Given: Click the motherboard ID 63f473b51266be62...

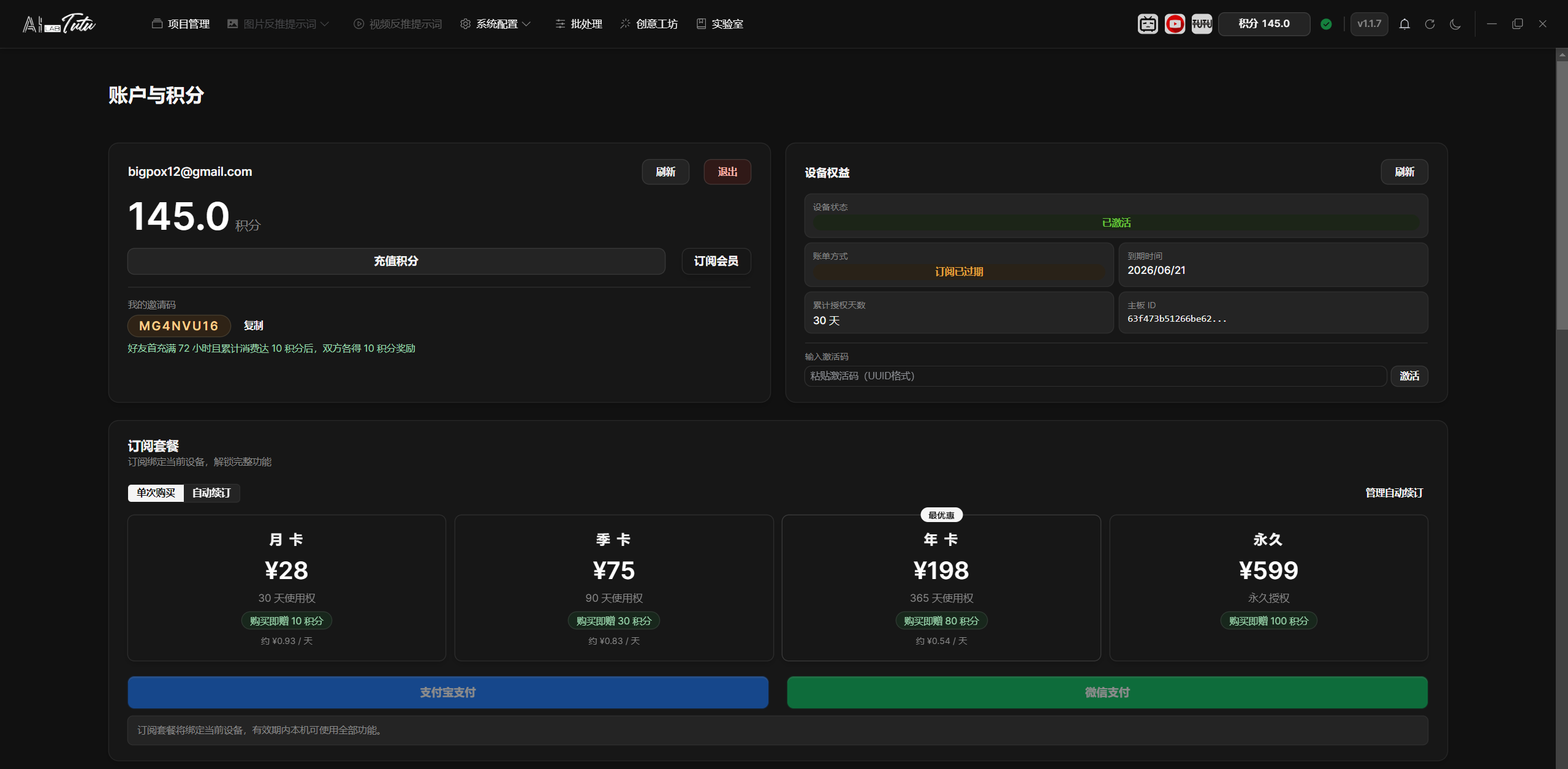Looking at the screenshot, I should coord(1177,319).
